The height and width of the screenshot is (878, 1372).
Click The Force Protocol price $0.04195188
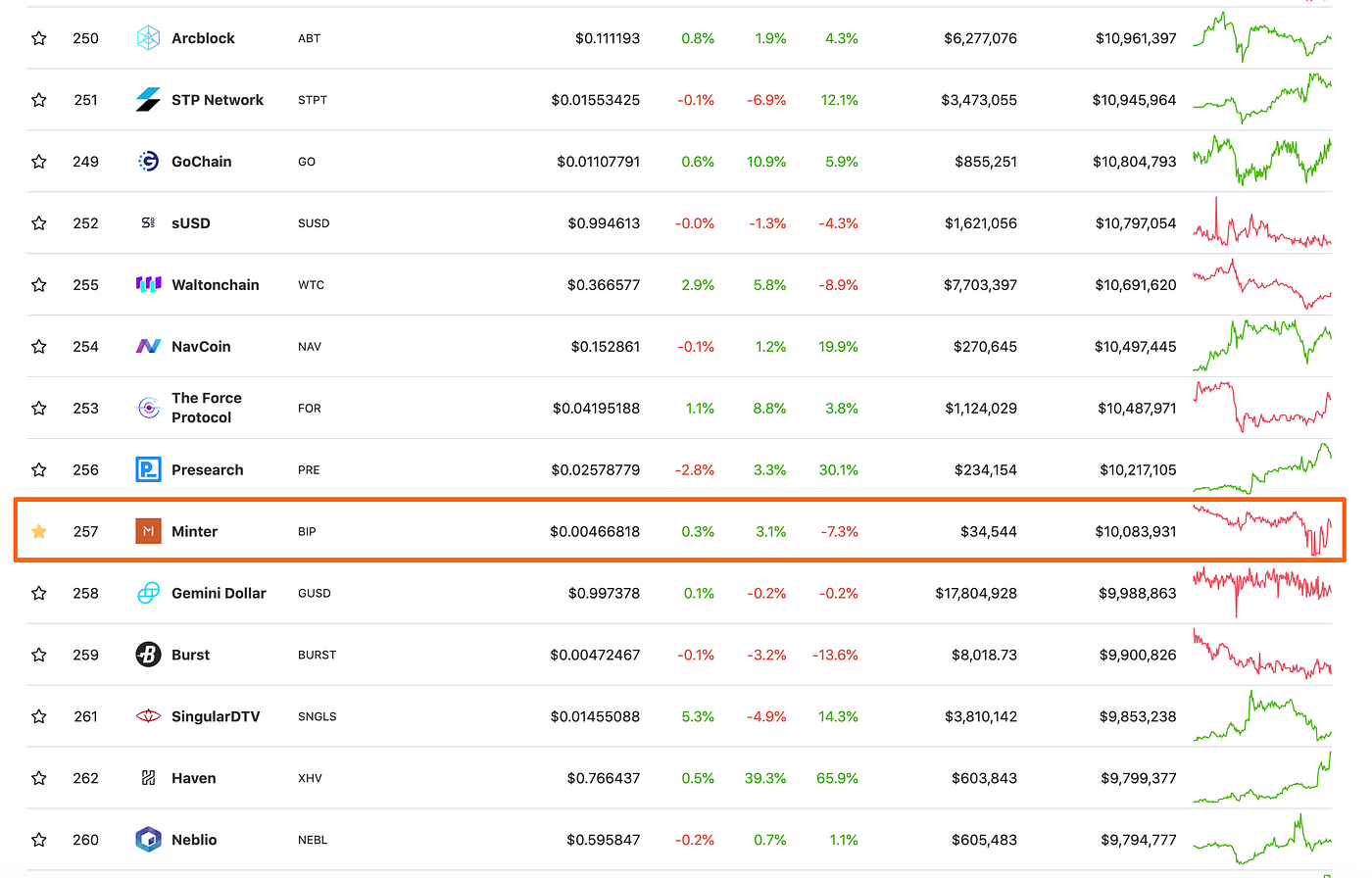coord(596,409)
